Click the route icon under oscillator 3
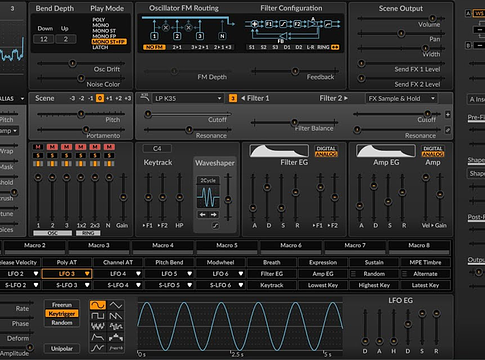Viewport: 485px width, 360px height. [x=66, y=163]
